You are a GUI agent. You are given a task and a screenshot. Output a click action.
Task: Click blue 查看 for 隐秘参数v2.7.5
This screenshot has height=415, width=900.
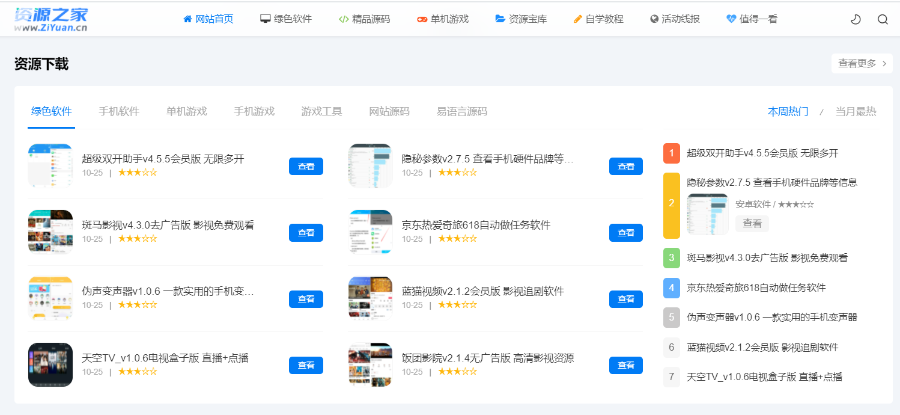tap(626, 166)
